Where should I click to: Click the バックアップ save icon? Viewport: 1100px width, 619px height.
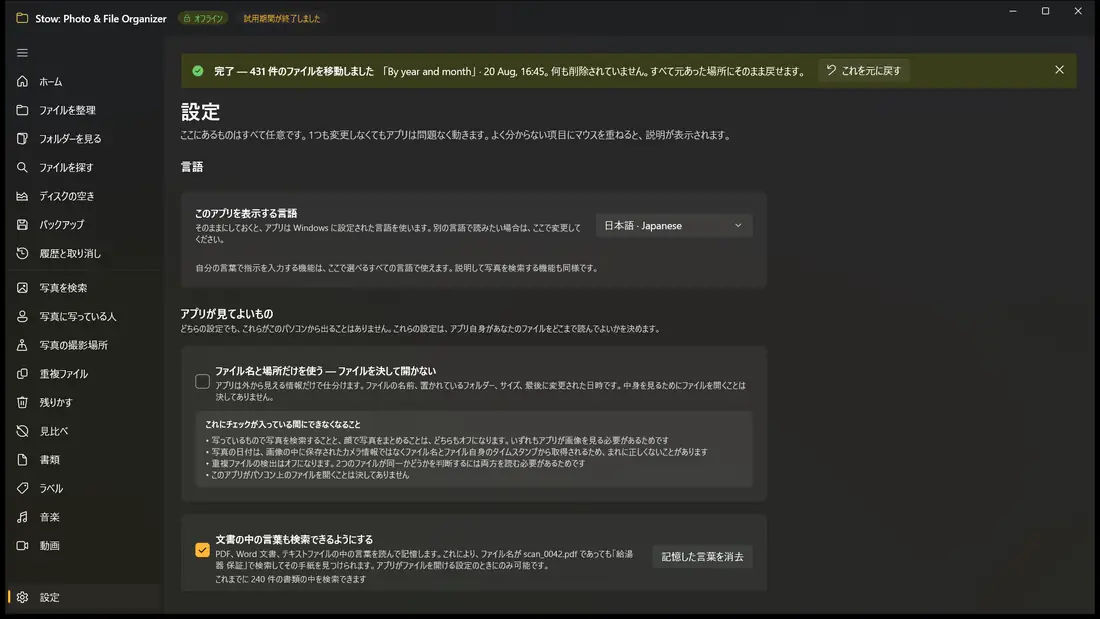(x=22, y=225)
